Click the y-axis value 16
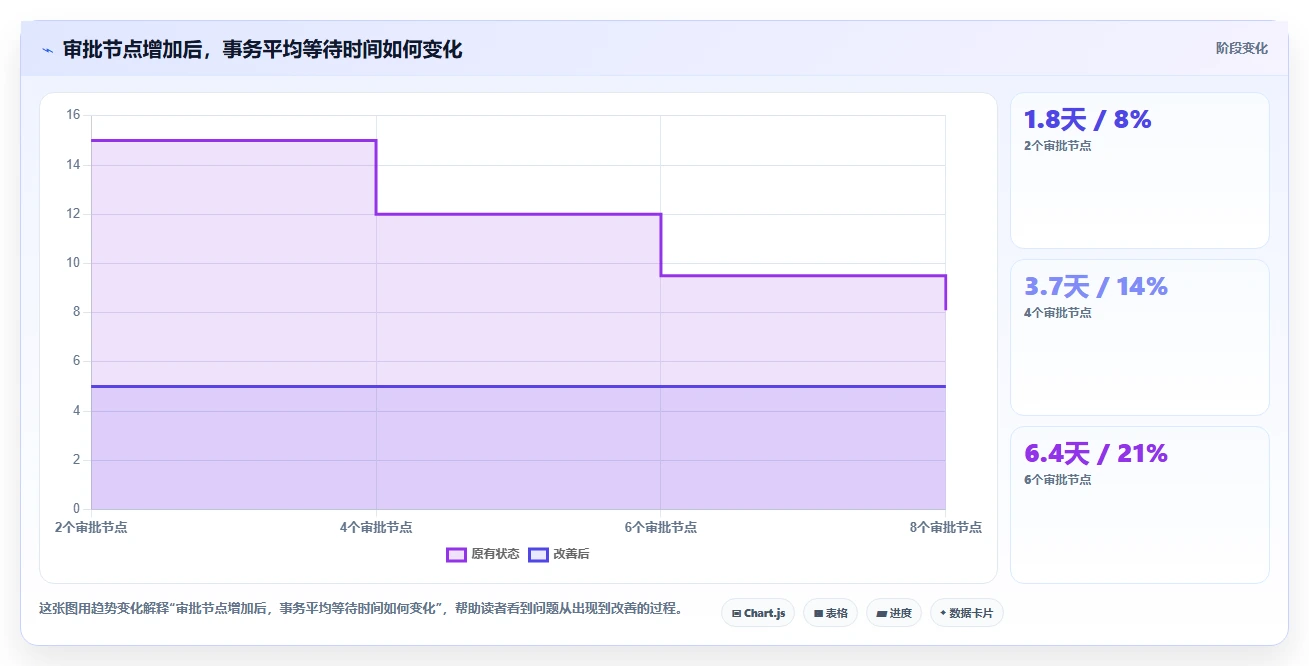This screenshot has width=1309, height=666. click(x=73, y=115)
